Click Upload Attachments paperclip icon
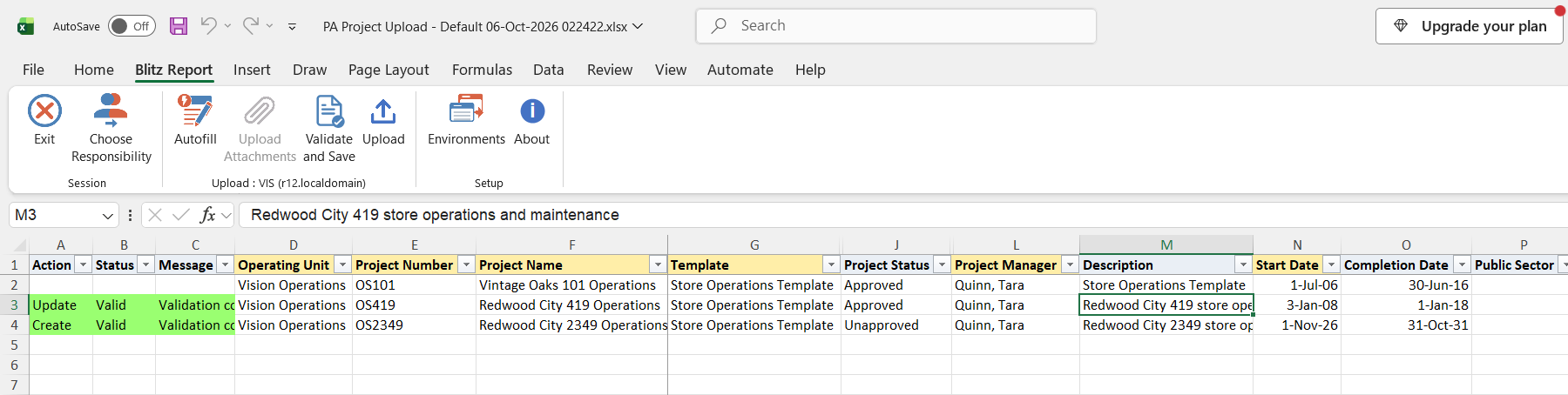This screenshot has height=395, width=1568. point(260,111)
